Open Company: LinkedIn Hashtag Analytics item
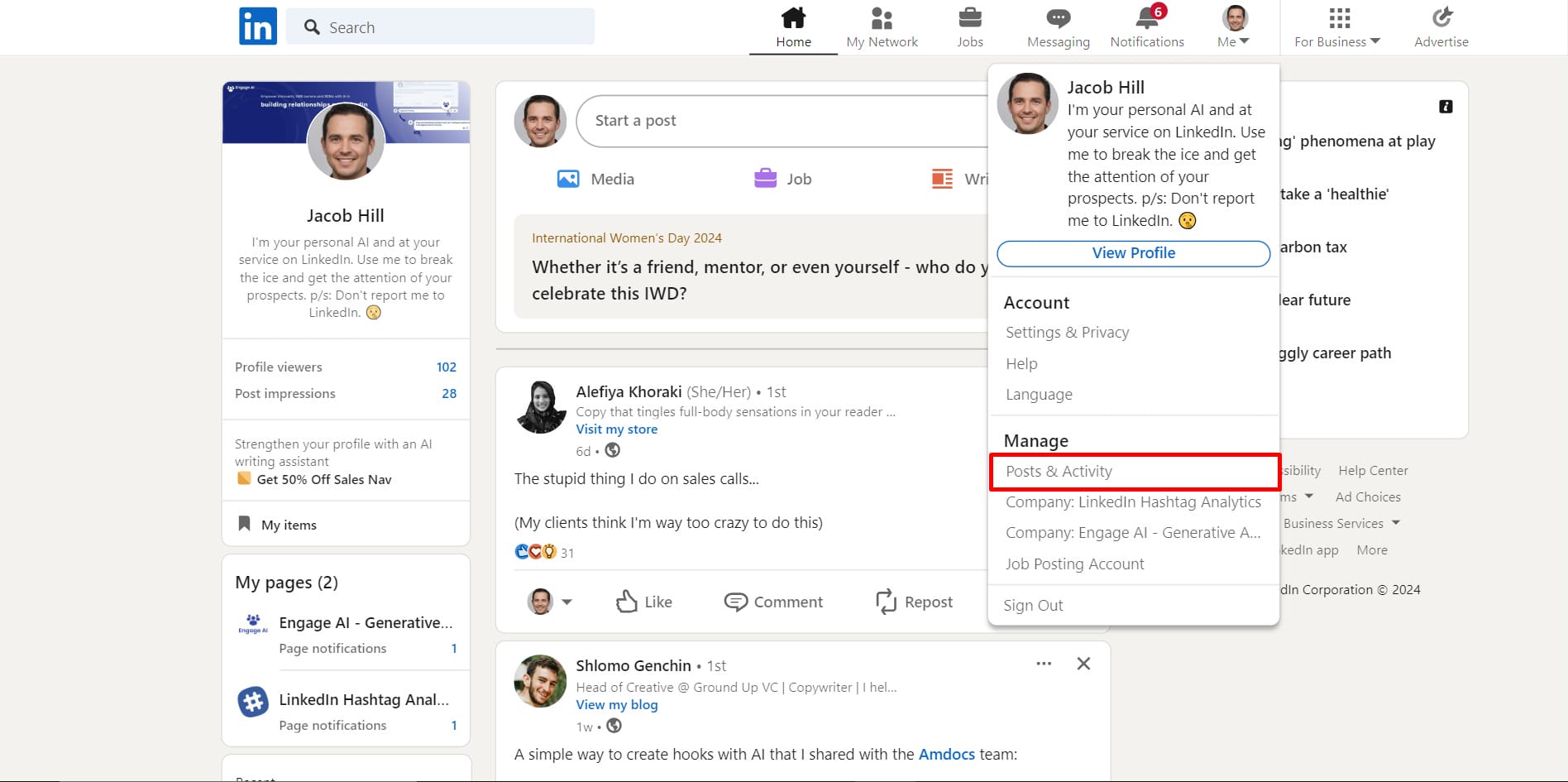 click(x=1133, y=501)
